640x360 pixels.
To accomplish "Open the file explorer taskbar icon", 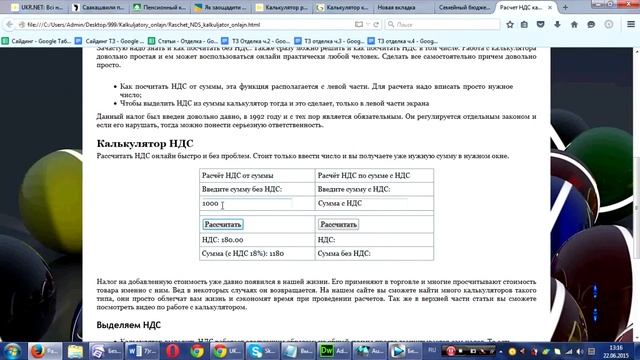I will point(75,351).
